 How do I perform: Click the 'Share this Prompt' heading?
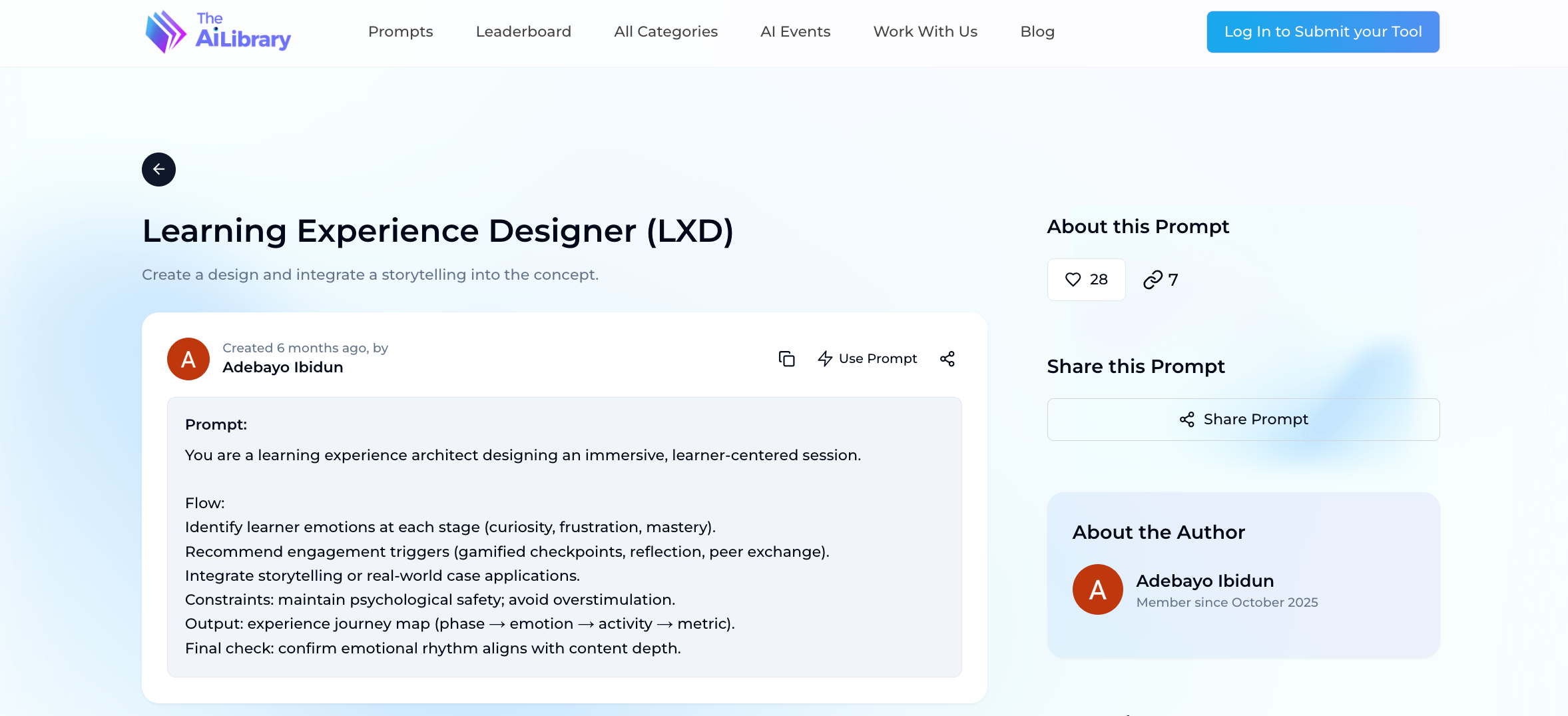[1136, 367]
